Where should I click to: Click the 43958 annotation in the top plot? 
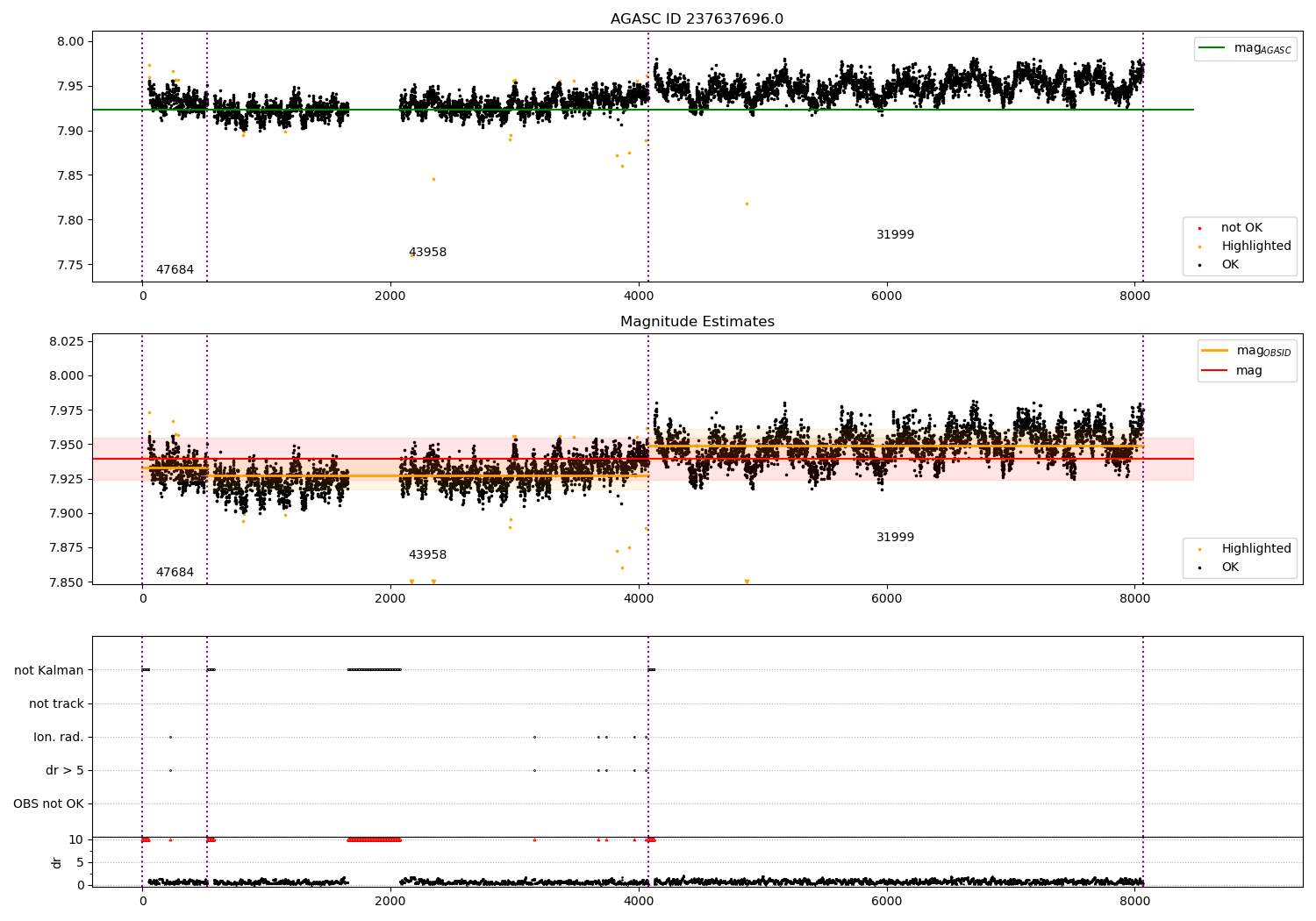427,253
